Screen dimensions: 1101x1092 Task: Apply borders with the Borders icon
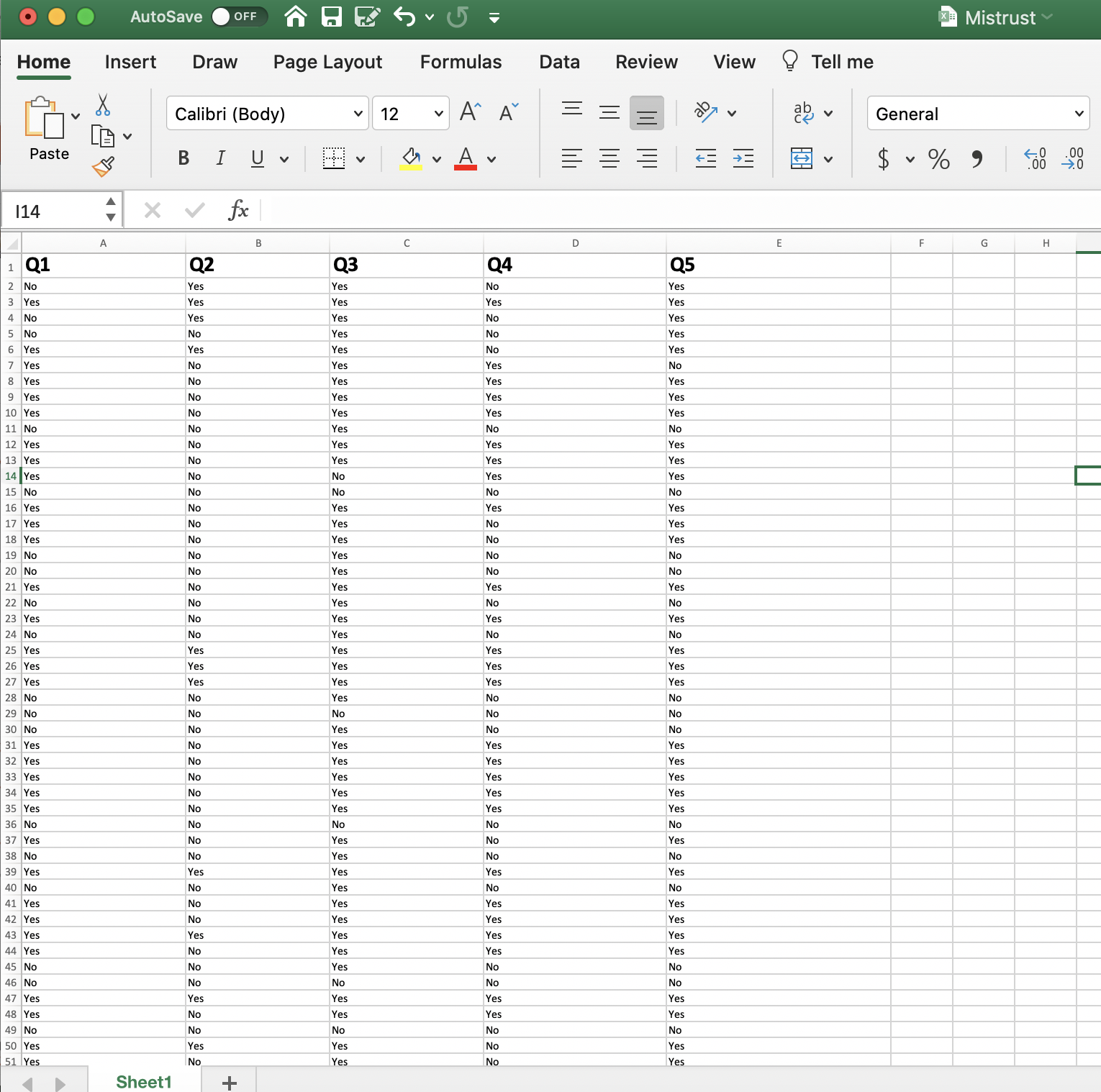(334, 158)
